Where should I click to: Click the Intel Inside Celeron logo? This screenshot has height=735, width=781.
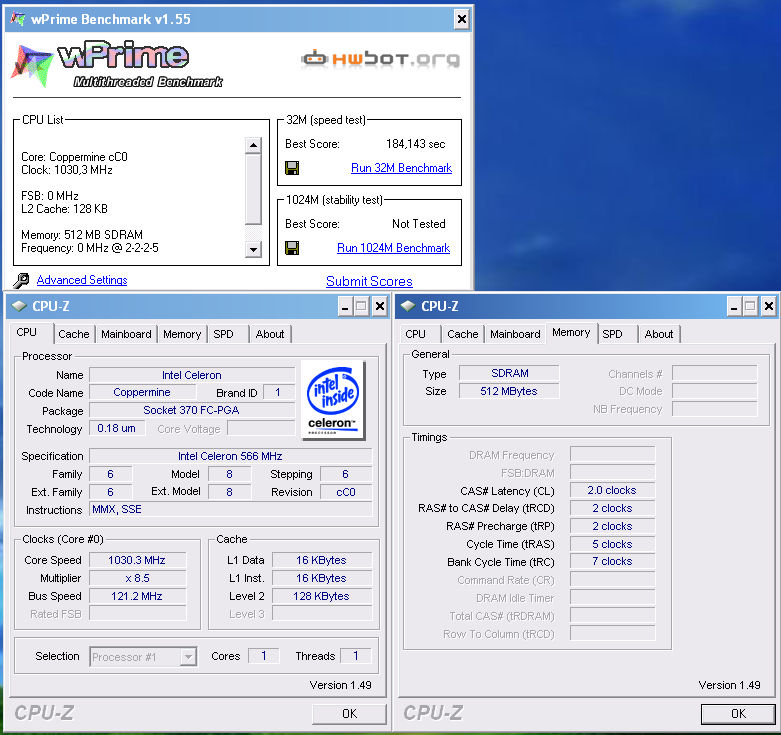click(x=333, y=400)
